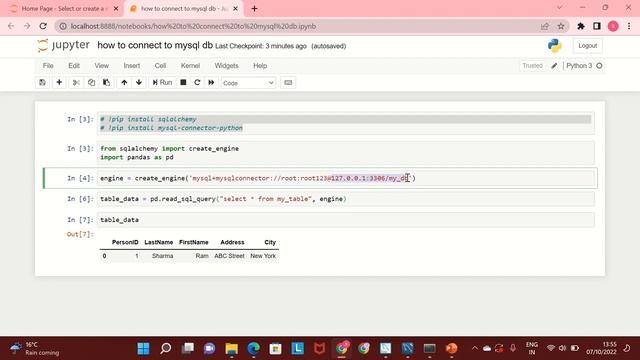Viewport: 640px width, 360px height.
Task: Click the Jupyter logo
Action: [63, 45]
